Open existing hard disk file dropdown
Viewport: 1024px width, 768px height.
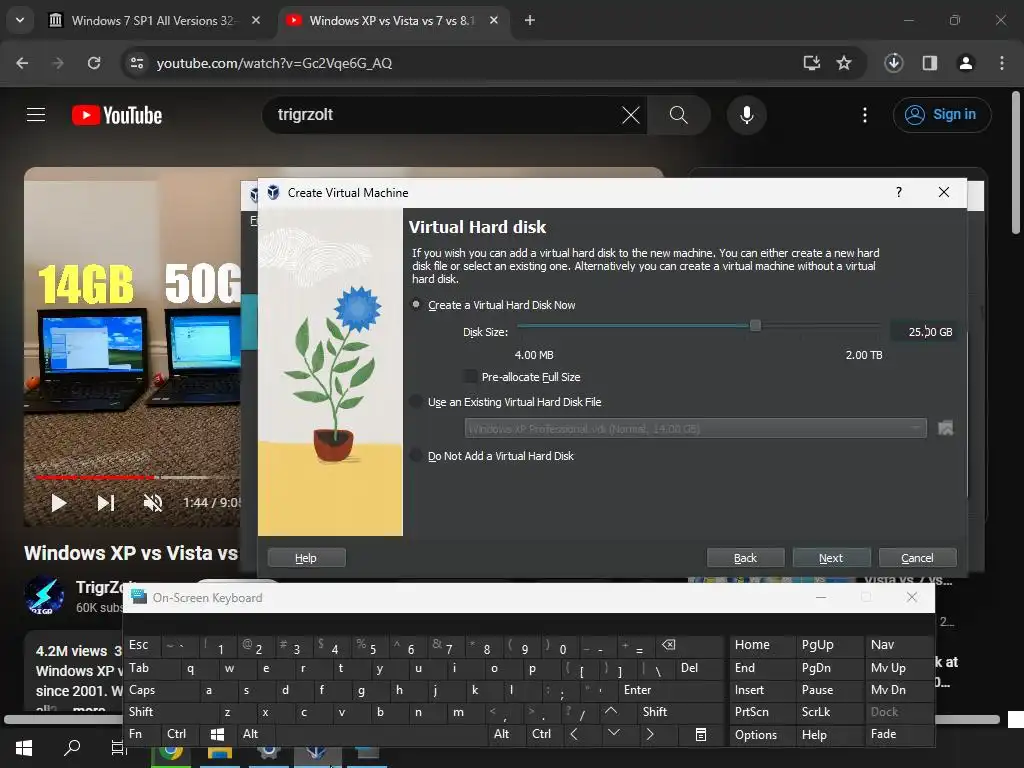tap(695, 428)
